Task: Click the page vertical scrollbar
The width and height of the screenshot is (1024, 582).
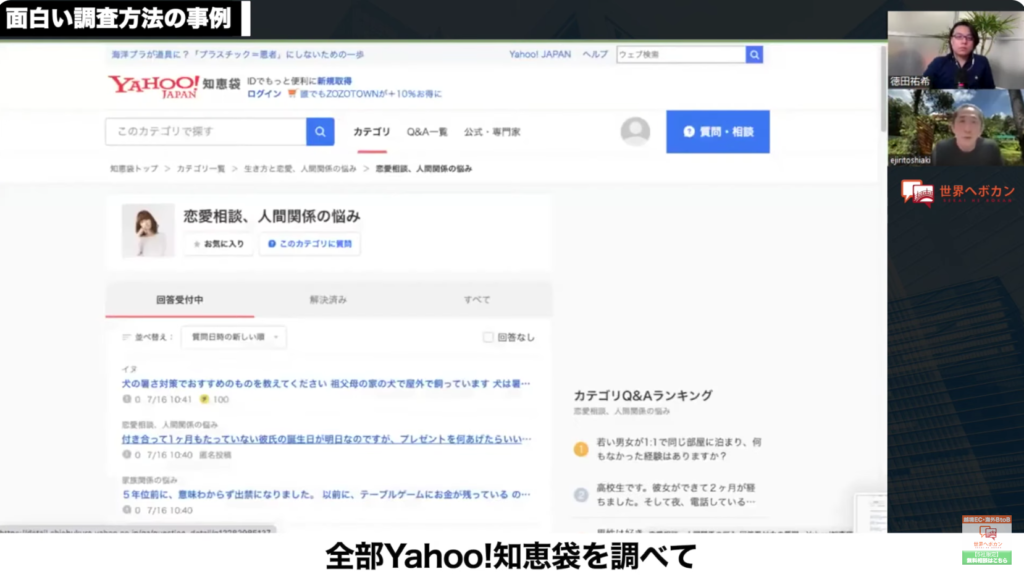Action: pos(883,88)
